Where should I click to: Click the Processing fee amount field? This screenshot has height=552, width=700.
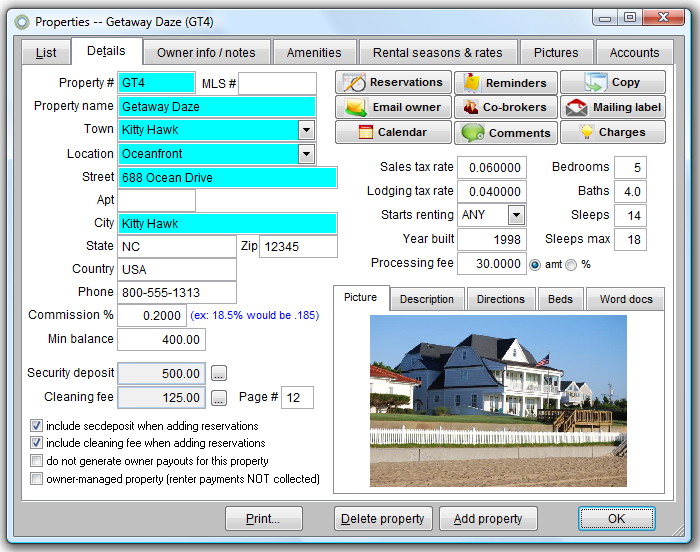pyautogui.click(x=492, y=263)
